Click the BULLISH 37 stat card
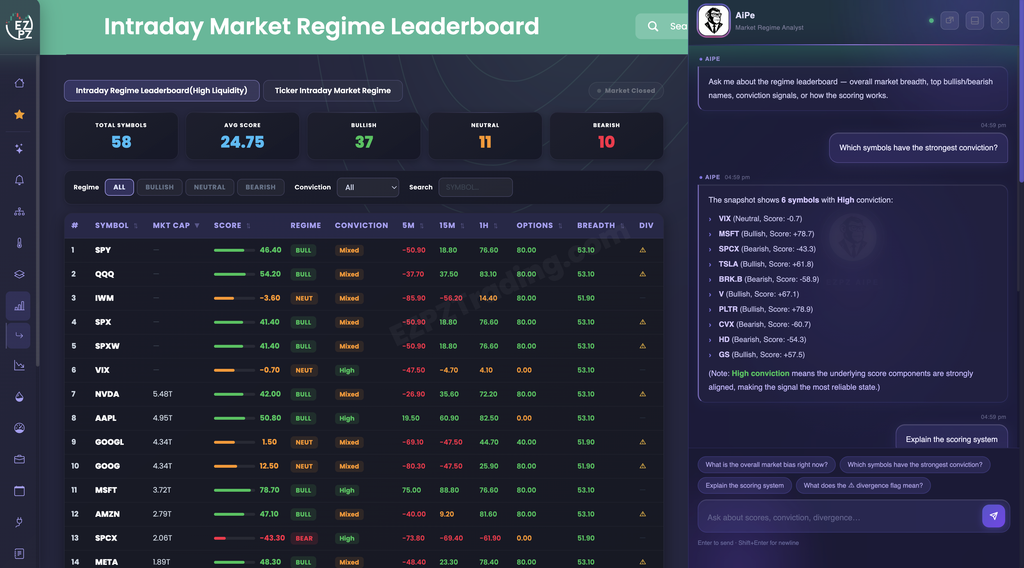Screen dimensions: 1024x568 point(364,136)
